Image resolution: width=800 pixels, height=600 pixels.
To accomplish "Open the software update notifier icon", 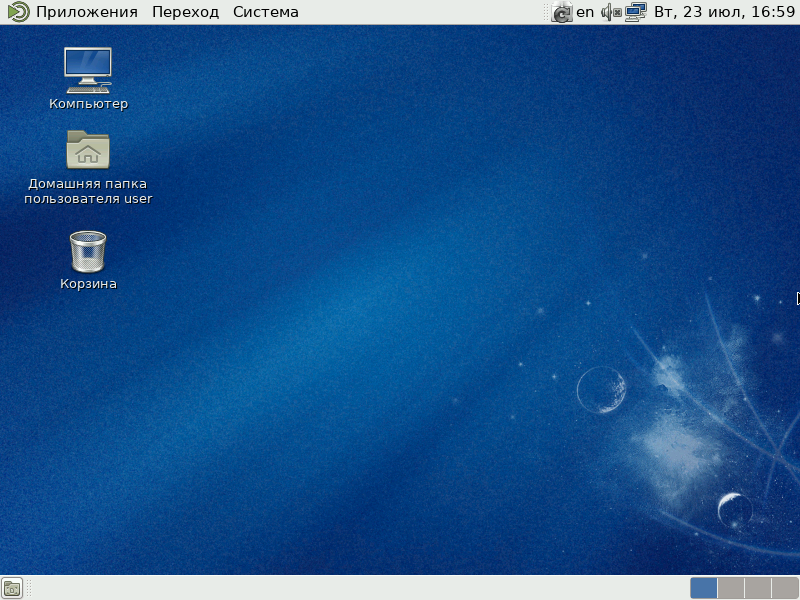I will coord(562,12).
